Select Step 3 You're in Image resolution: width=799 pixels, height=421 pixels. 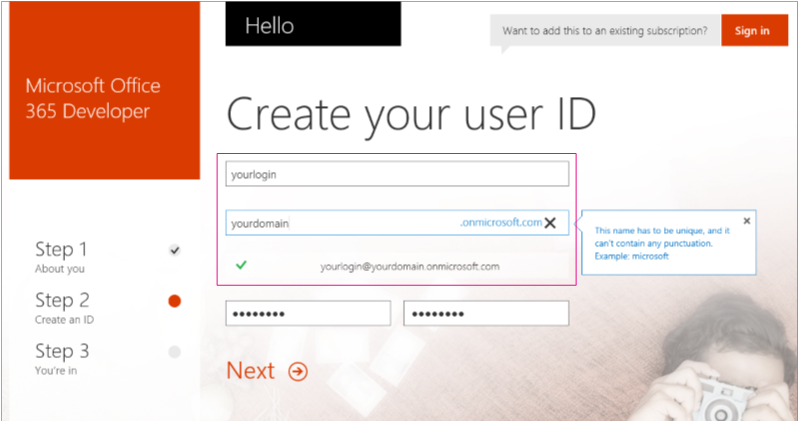62,359
